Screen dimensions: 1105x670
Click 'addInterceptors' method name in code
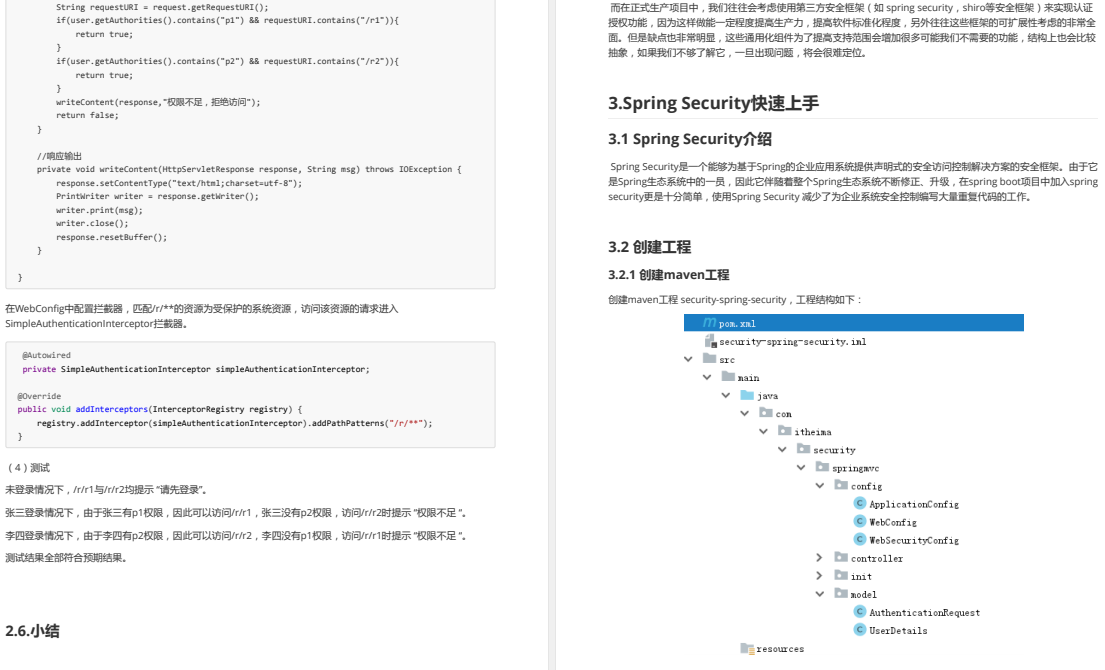click(111, 409)
